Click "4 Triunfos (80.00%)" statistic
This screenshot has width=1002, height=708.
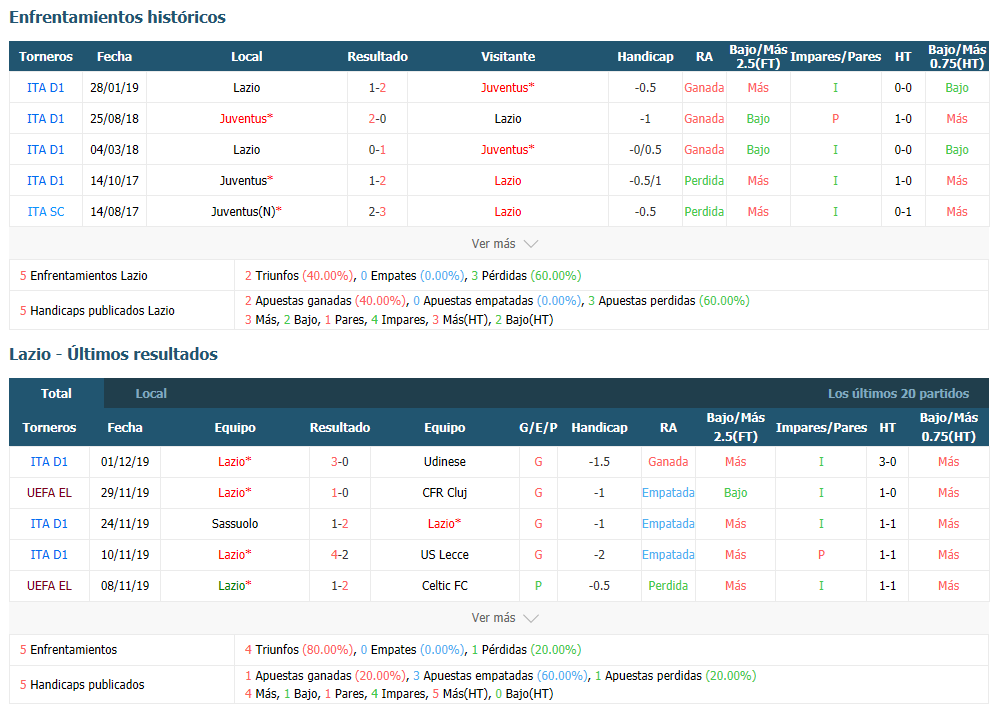click(299, 650)
